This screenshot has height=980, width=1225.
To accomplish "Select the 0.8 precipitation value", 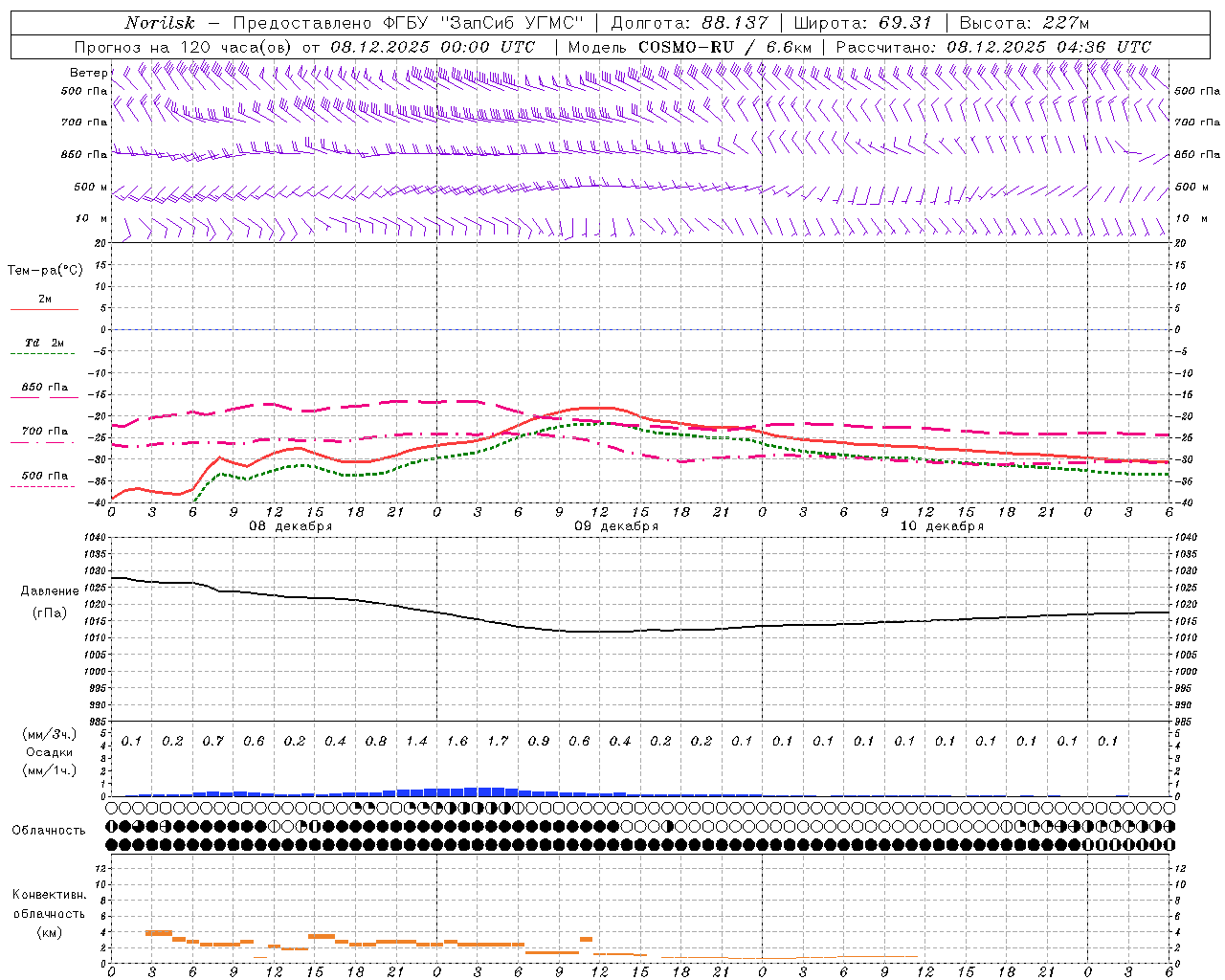I will 376,742.
